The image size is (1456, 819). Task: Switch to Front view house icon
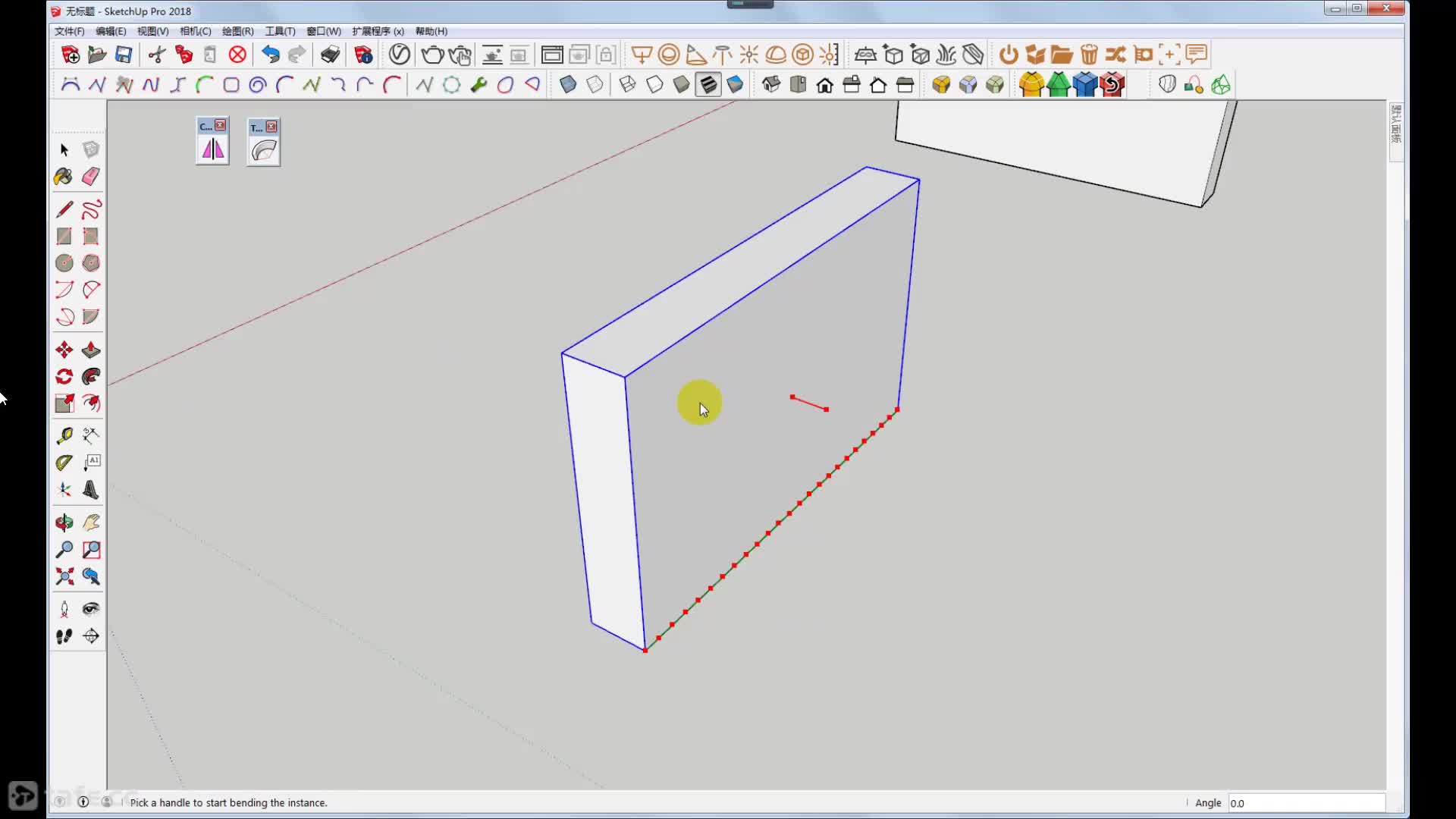[x=825, y=84]
